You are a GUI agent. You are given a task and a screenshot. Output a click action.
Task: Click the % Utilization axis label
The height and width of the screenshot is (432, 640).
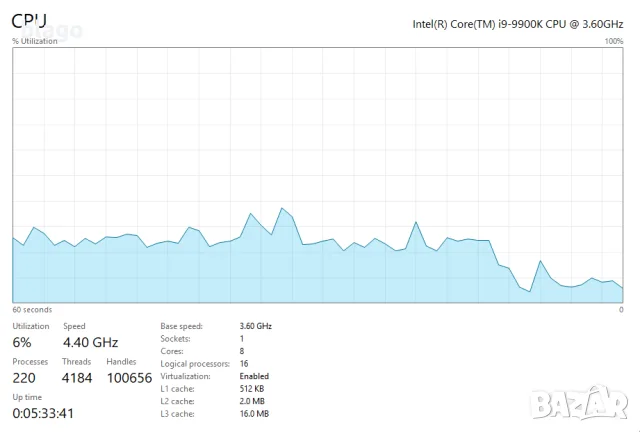[35, 41]
